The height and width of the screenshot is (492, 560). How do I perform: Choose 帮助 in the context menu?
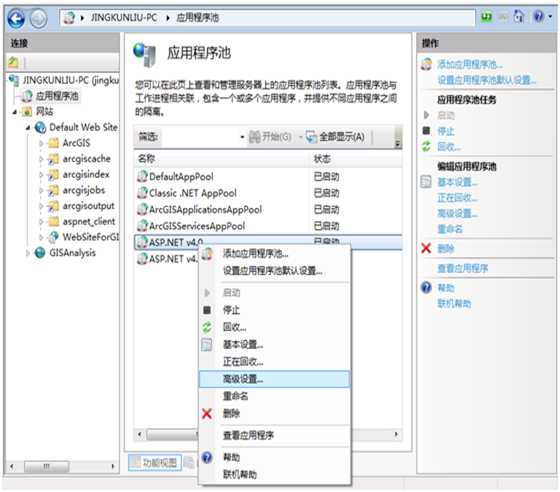point(275,457)
